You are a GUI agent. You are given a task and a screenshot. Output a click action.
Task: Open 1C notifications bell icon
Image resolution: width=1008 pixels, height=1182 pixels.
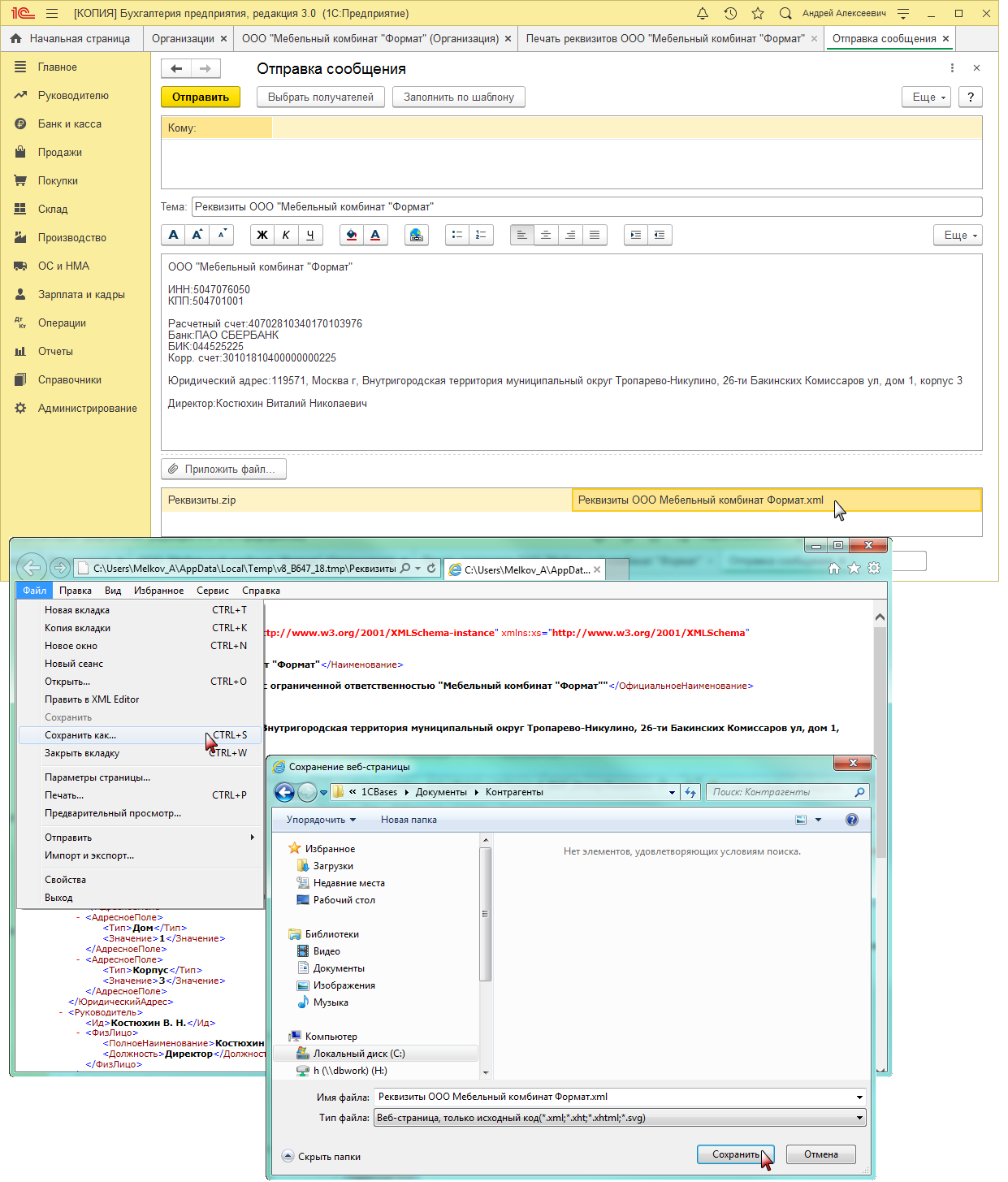(x=703, y=13)
